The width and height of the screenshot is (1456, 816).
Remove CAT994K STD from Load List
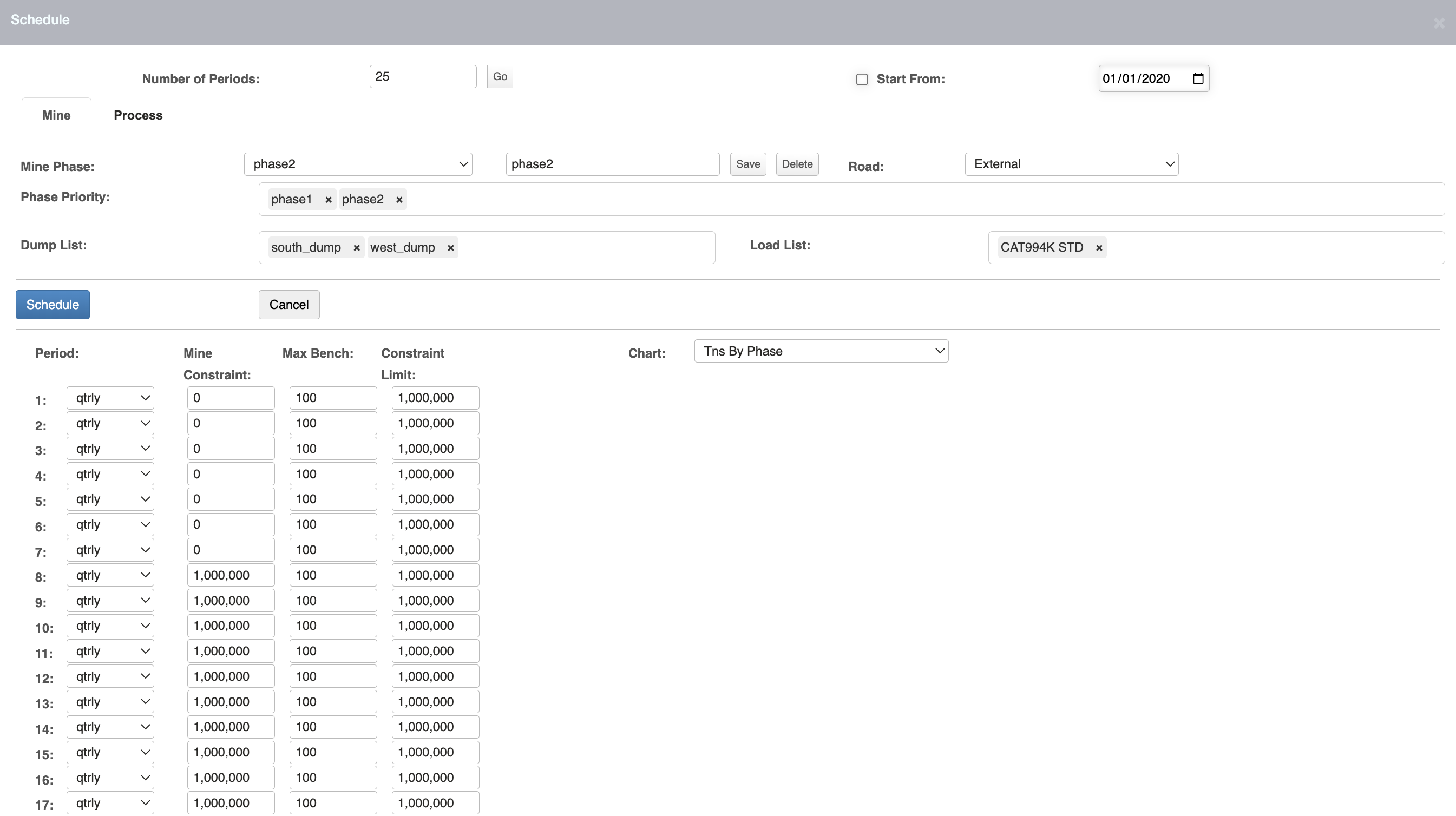pyautogui.click(x=1099, y=247)
